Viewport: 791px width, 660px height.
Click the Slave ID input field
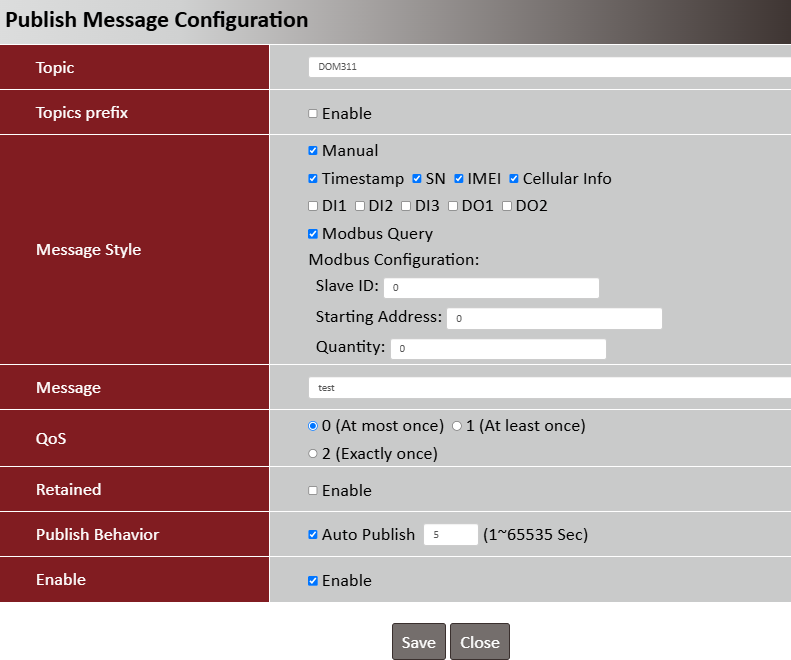click(x=491, y=288)
